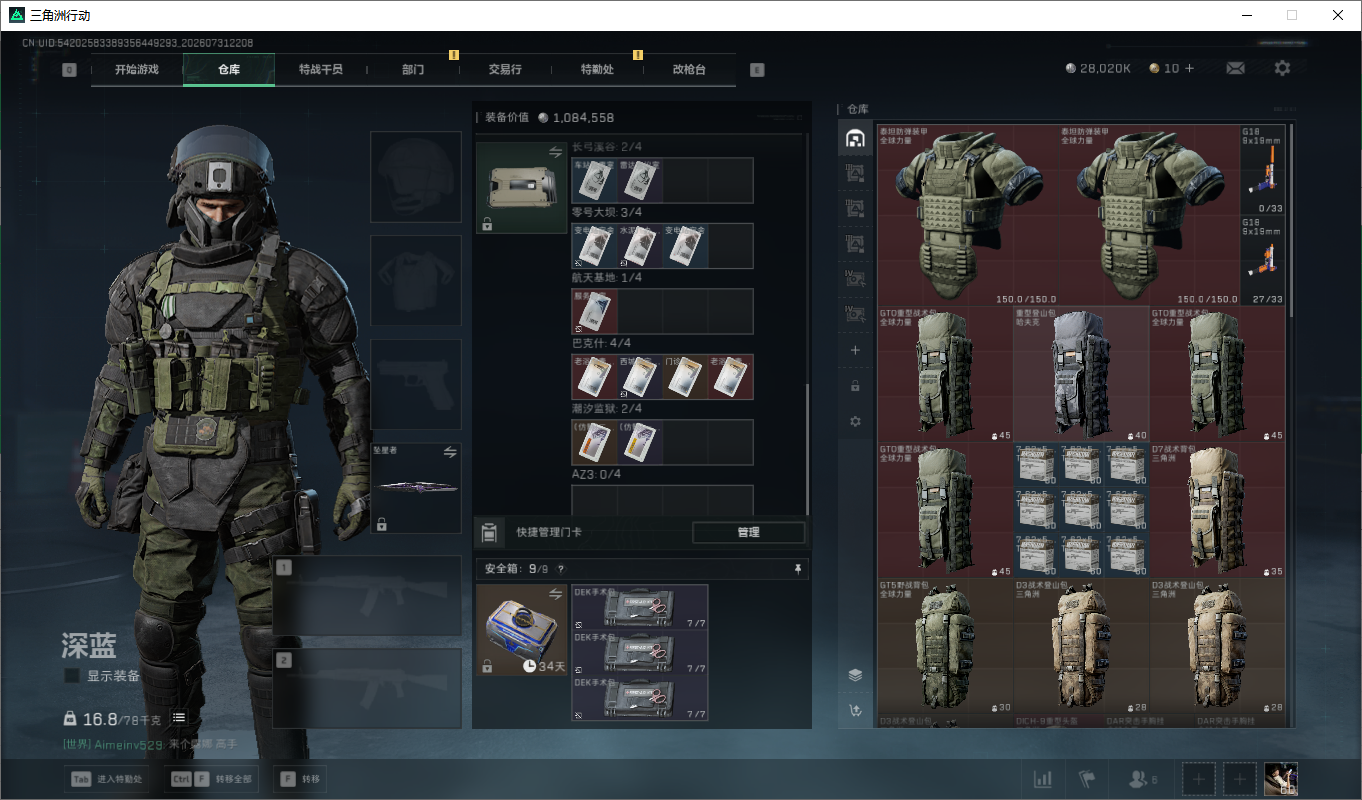Select the 航天基地 key card

click(594, 311)
